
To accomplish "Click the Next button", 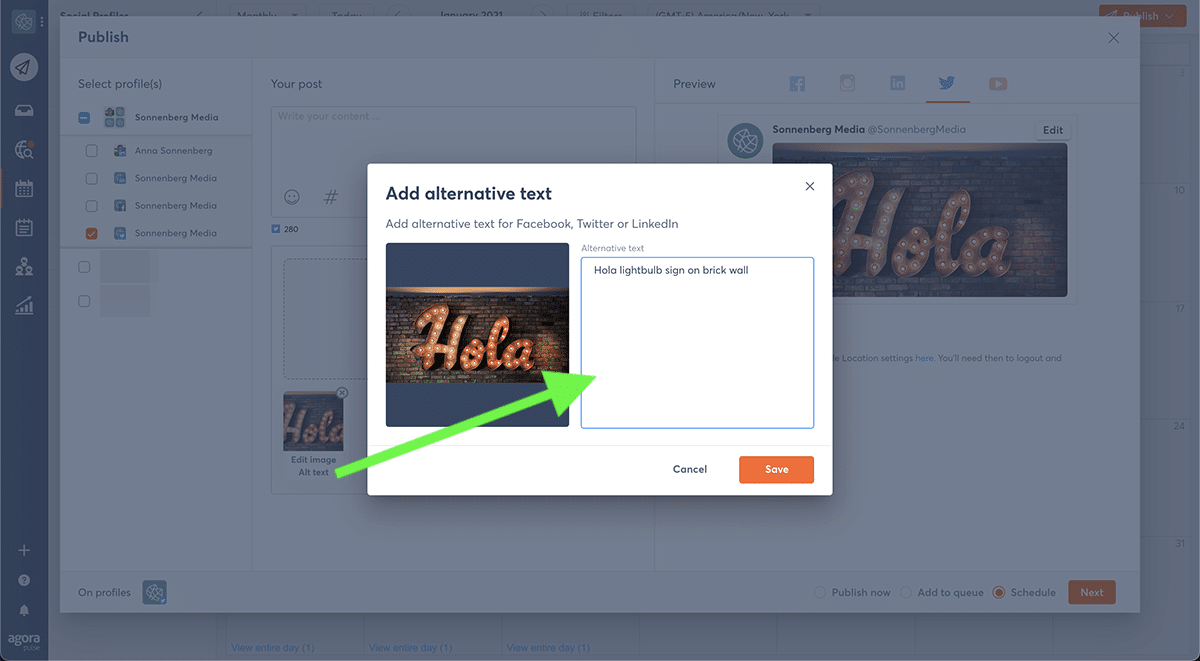I will [x=1091, y=592].
